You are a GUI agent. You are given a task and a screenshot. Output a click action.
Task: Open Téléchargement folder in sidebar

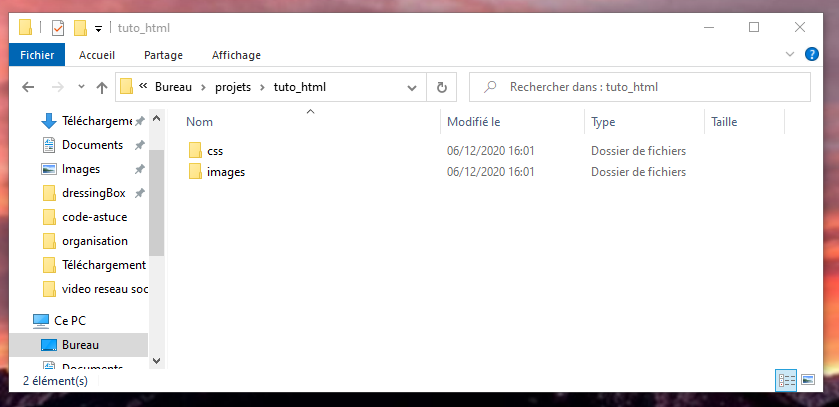(104, 265)
